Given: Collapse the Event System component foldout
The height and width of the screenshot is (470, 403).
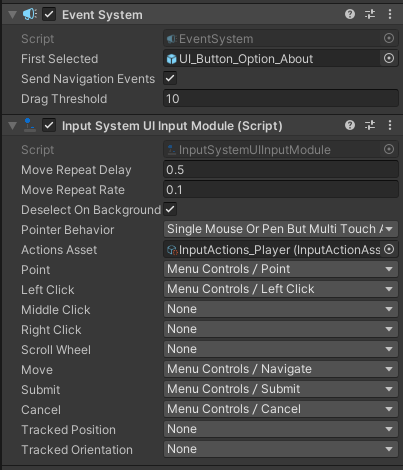Looking at the screenshot, I should (x=13, y=15).
